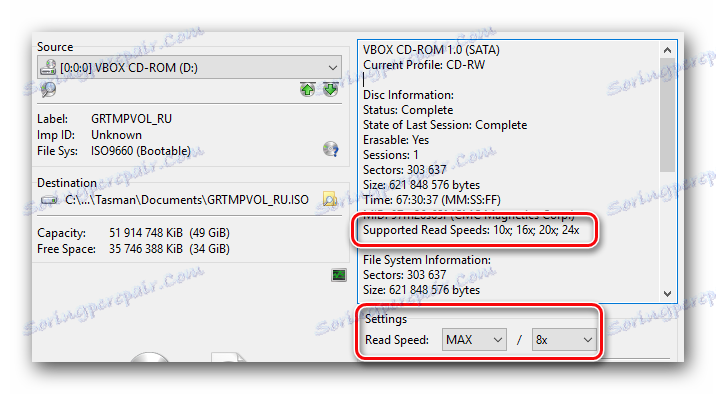The width and height of the screenshot is (716, 394).
Task: Open the Source drive VBOX CD-ROM dropdown
Action: (x=189, y=68)
